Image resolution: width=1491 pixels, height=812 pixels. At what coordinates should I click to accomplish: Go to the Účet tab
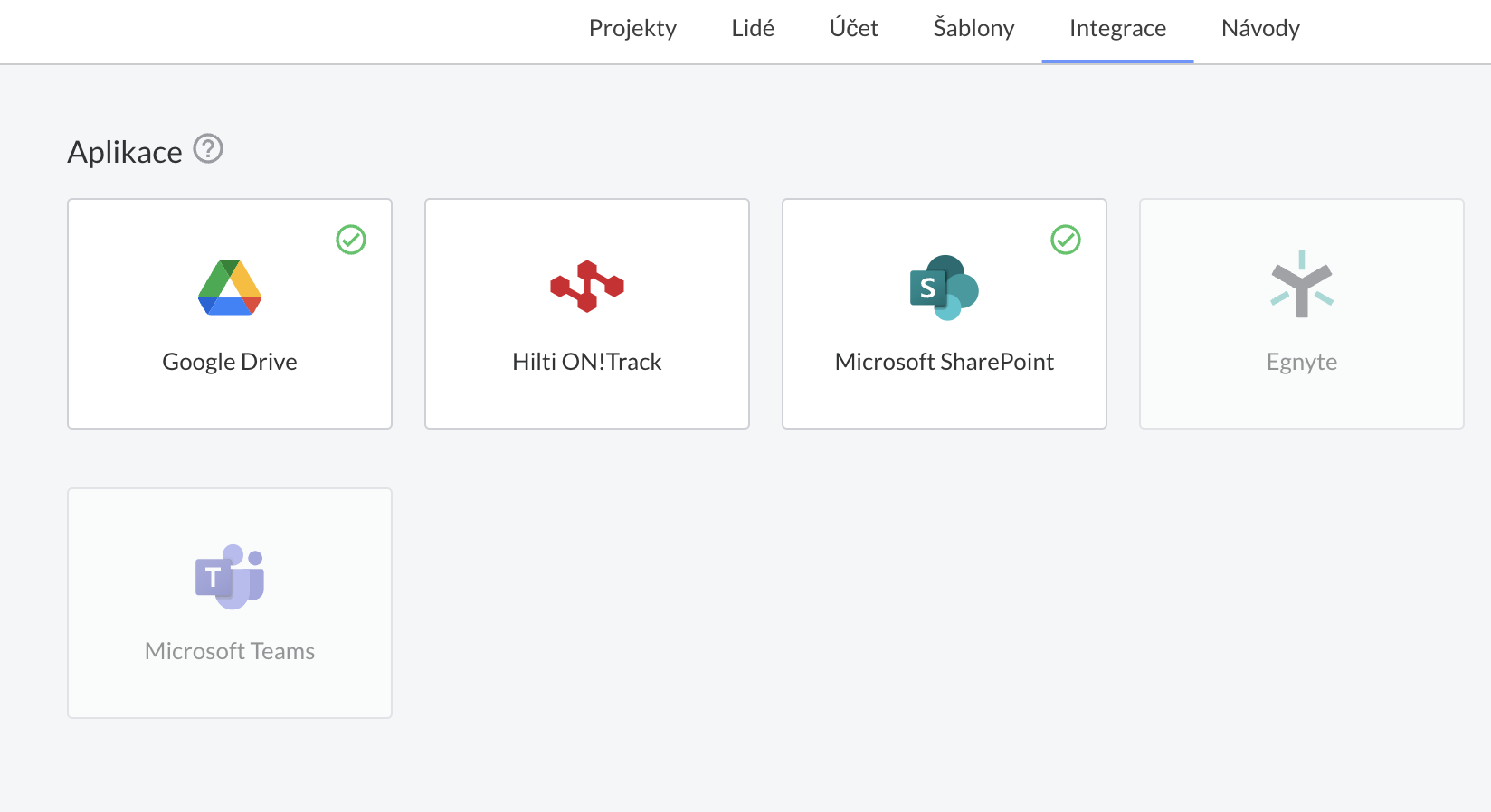854,29
